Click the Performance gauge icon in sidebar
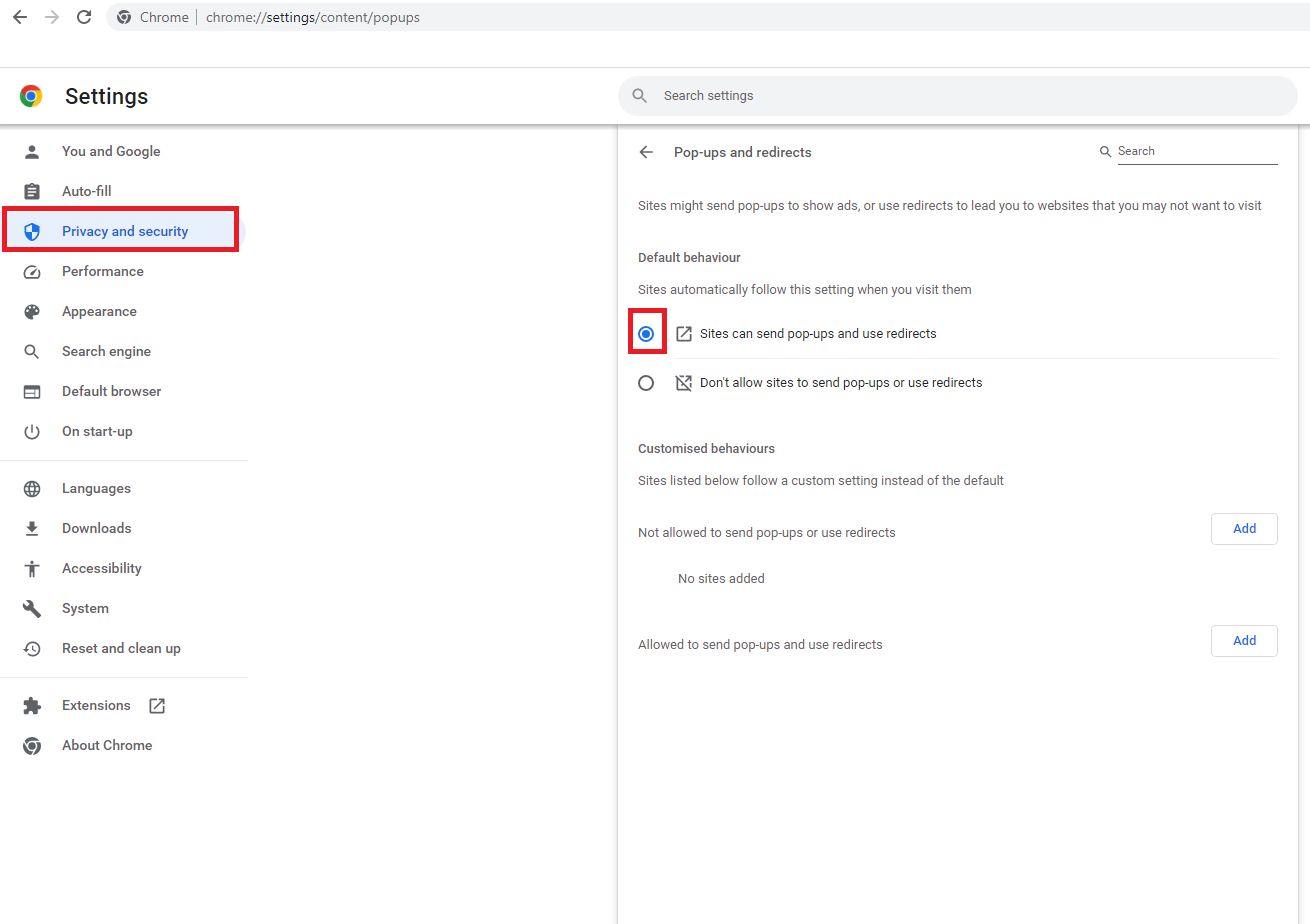Image resolution: width=1310 pixels, height=924 pixels. (x=32, y=272)
